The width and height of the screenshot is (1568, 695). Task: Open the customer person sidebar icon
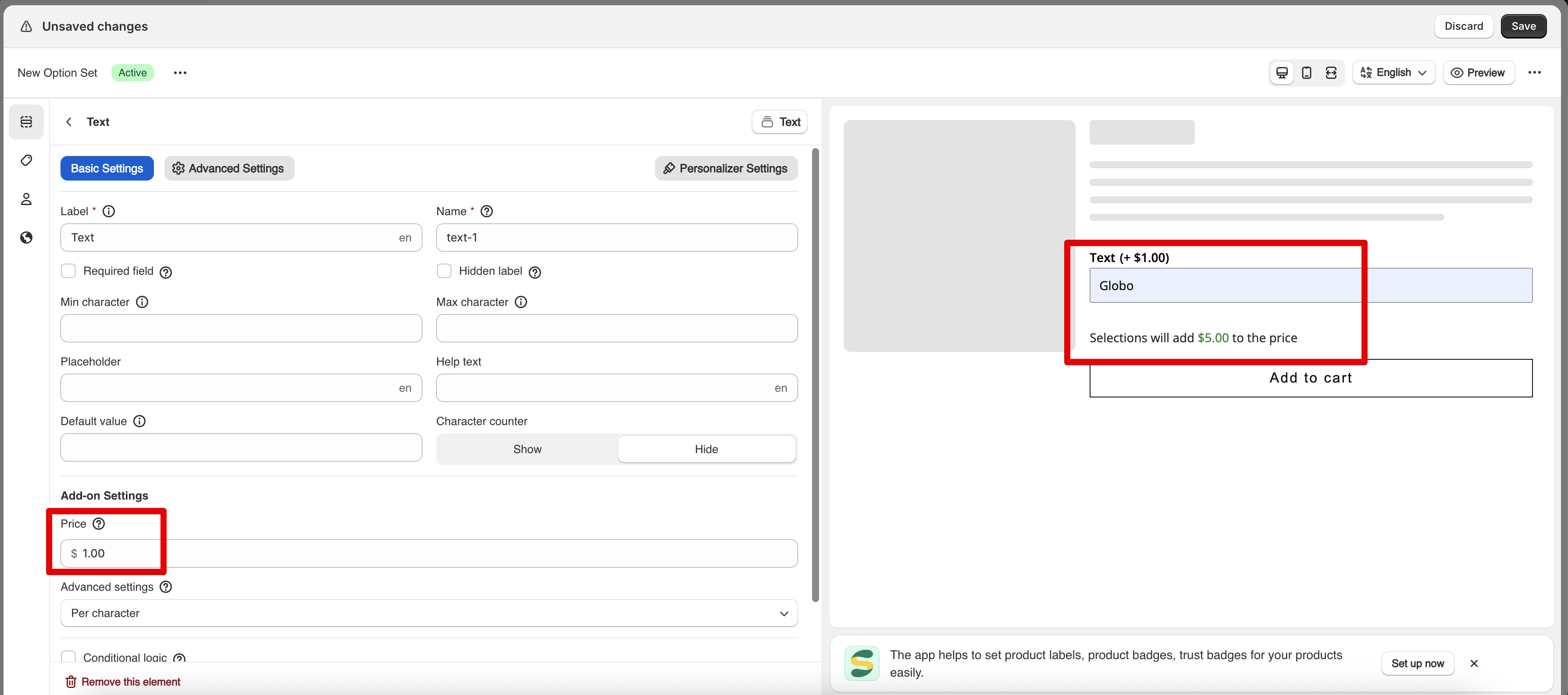pos(26,199)
